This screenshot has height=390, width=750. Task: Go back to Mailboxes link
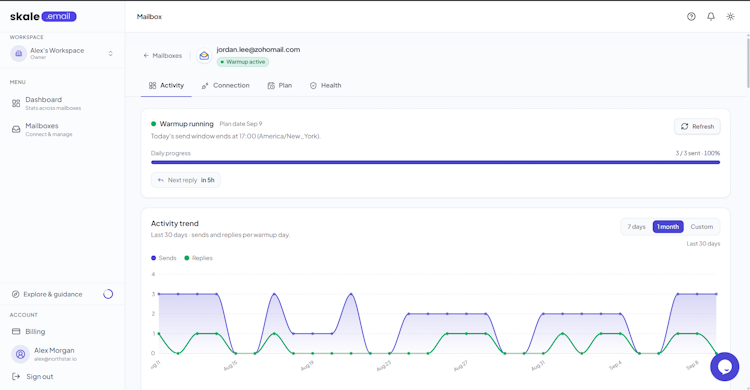[163, 56]
